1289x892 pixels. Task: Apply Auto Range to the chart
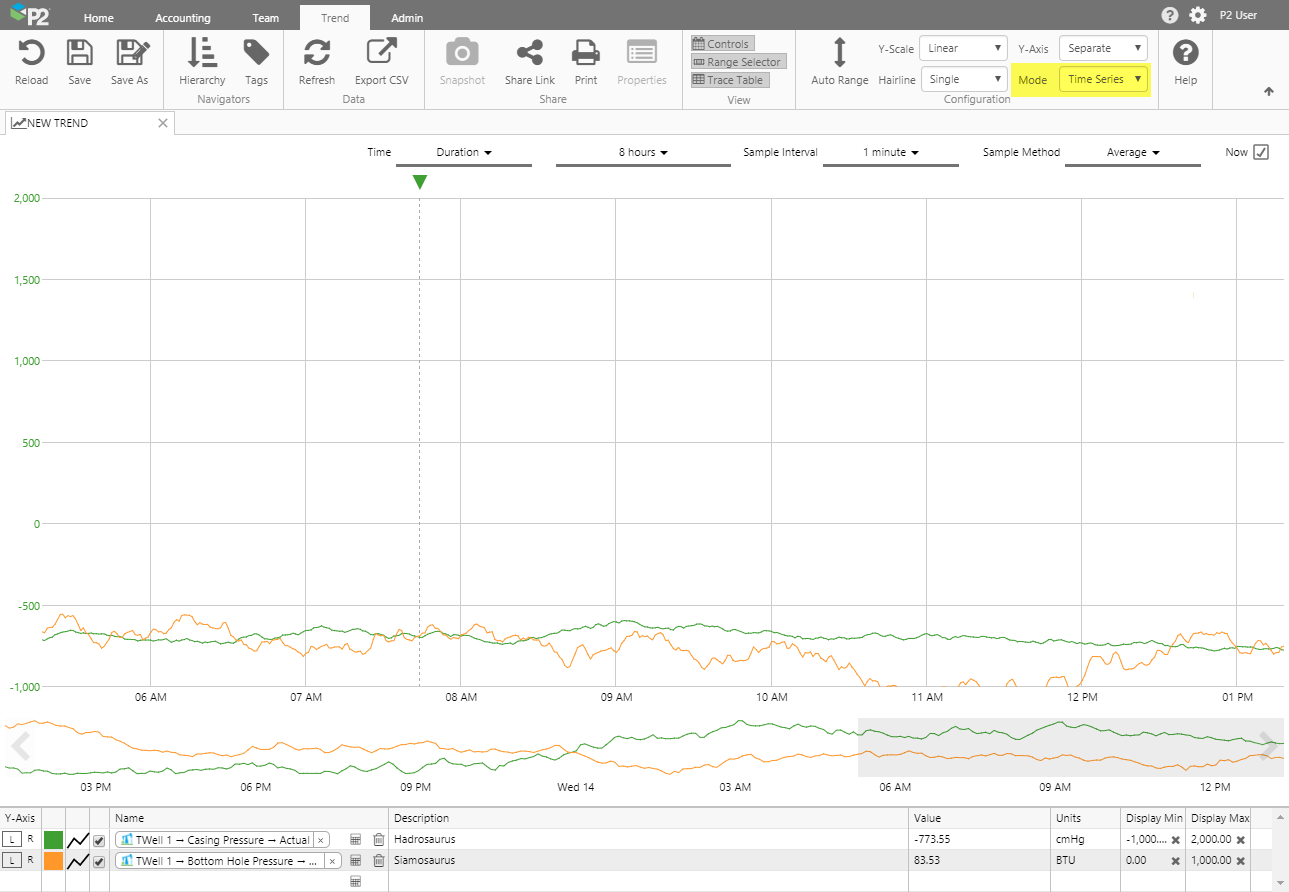pyautogui.click(x=839, y=53)
